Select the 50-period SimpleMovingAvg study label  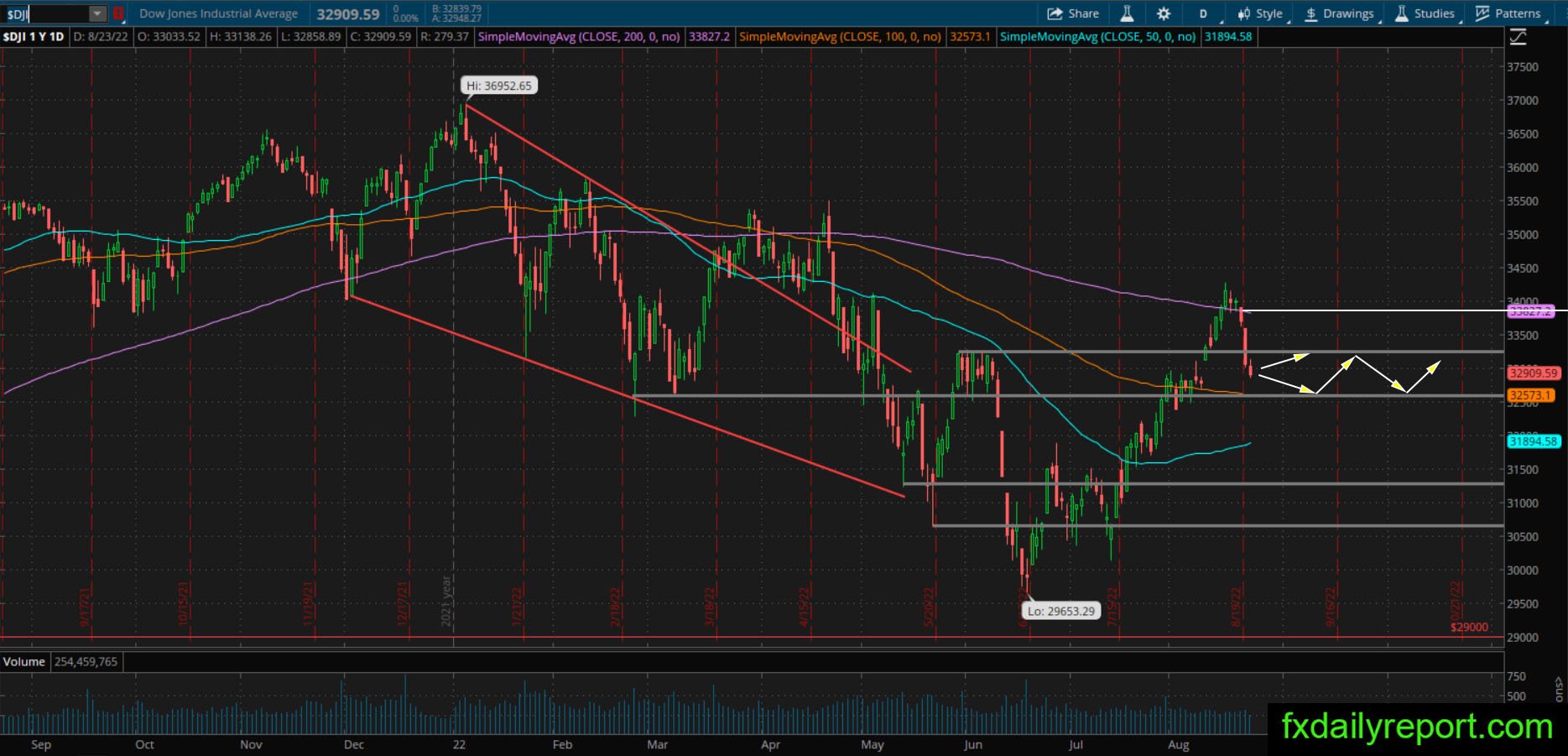tap(1098, 37)
